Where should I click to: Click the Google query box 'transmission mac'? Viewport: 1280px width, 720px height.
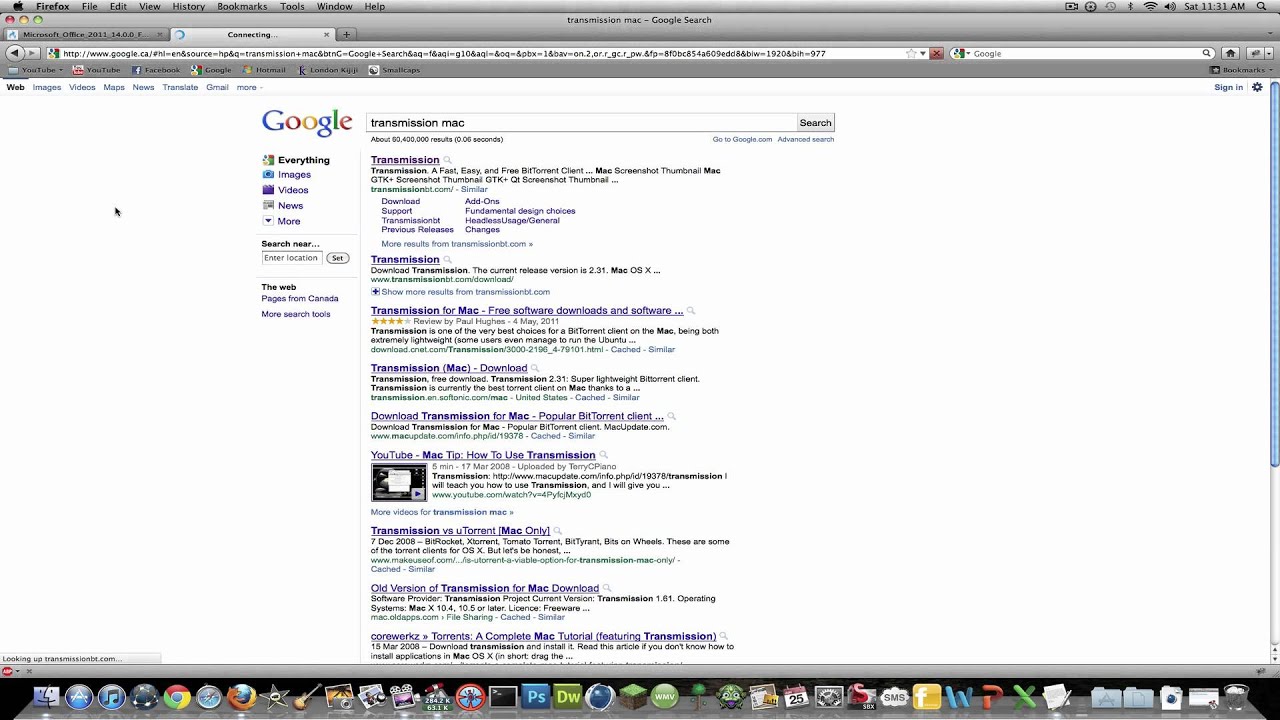[x=581, y=123]
